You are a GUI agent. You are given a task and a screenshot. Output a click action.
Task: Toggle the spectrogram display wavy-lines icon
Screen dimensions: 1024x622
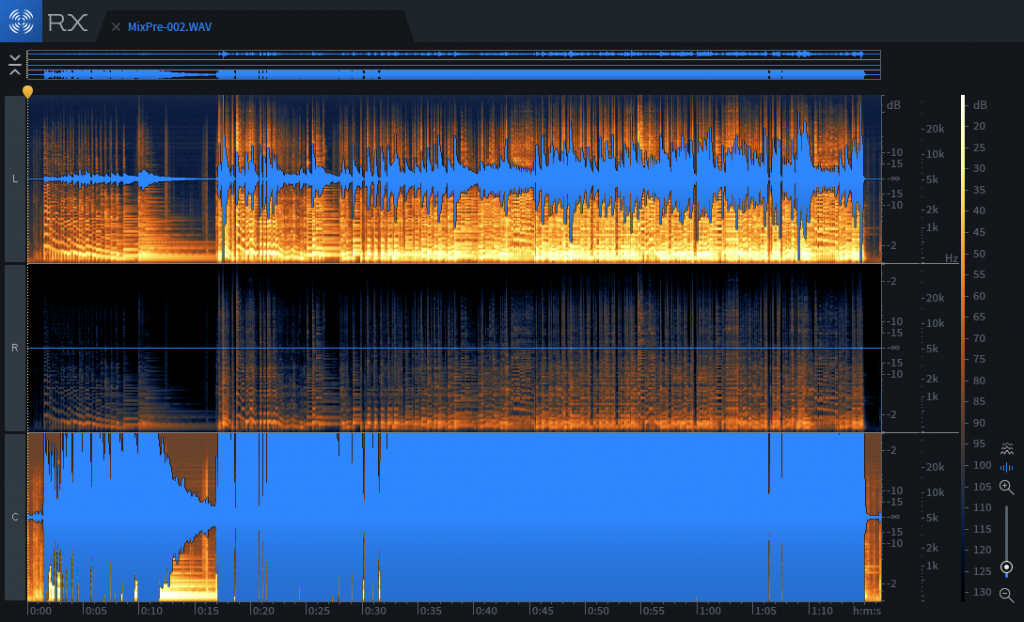(1006, 448)
